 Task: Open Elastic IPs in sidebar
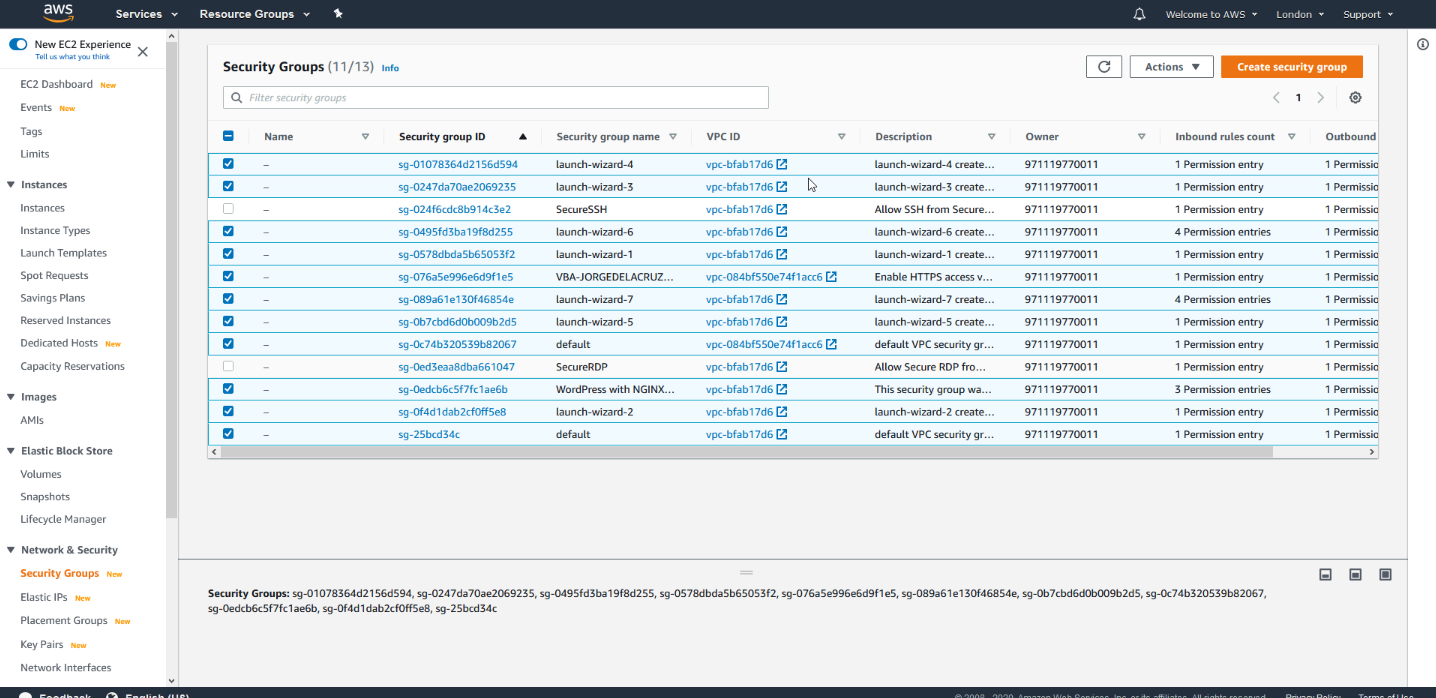44,597
